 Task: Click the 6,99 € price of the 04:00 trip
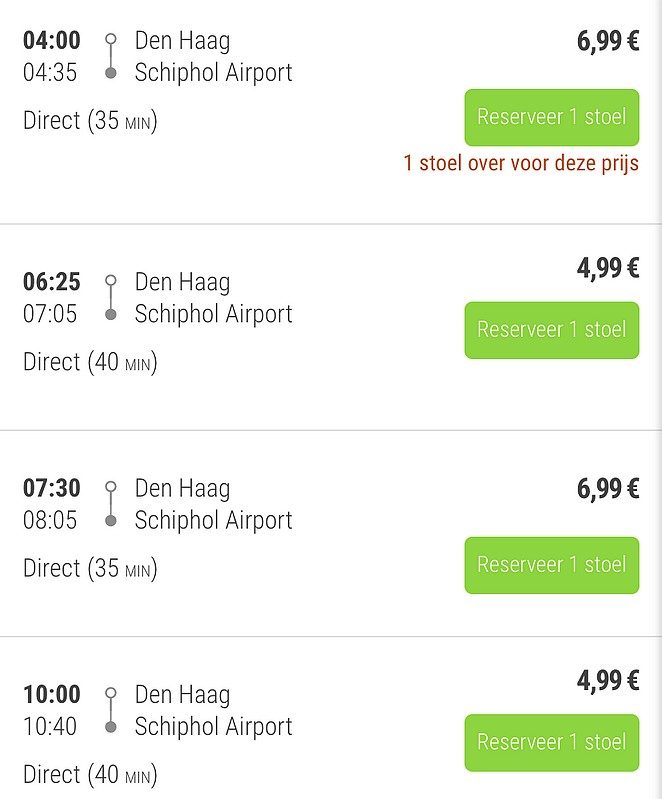(x=608, y=41)
